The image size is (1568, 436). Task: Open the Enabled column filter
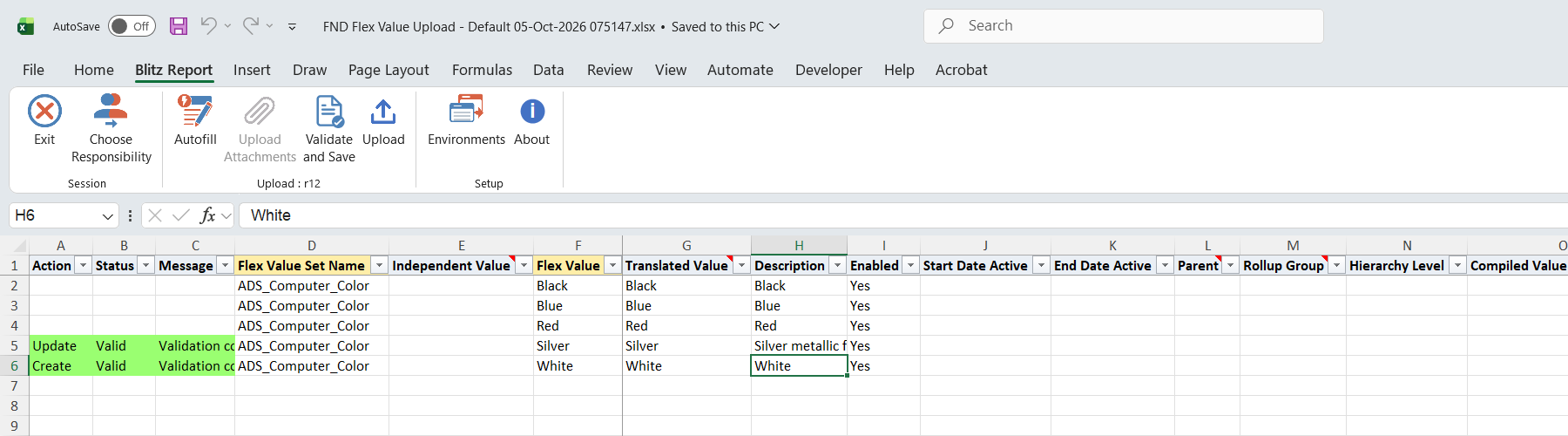910,265
